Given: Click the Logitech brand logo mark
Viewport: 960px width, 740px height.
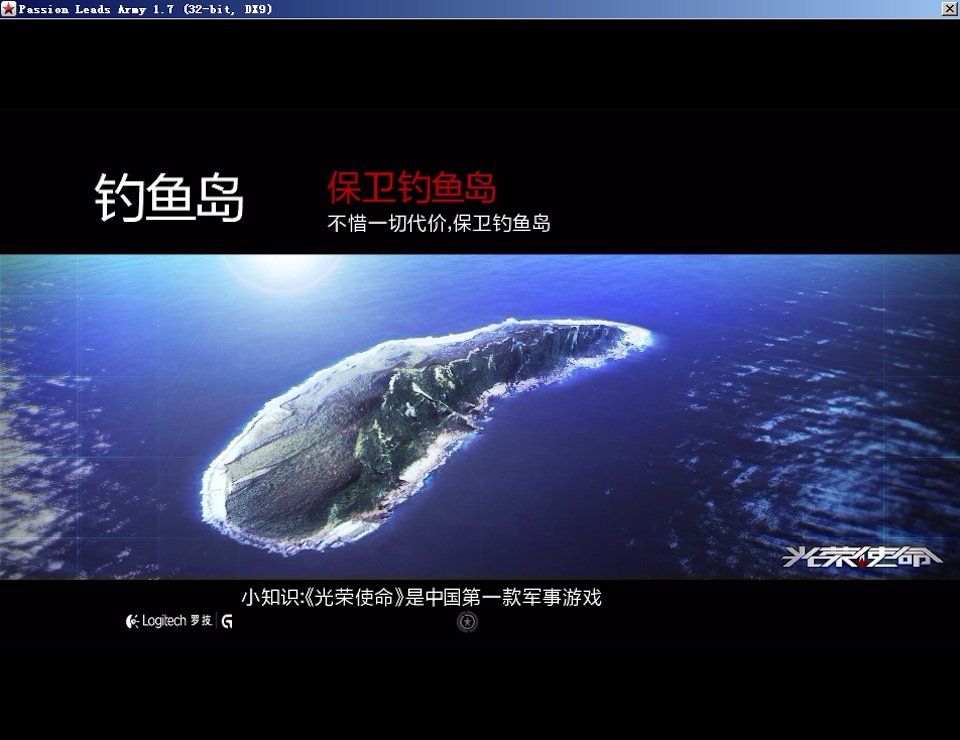Looking at the screenshot, I should coord(132,621).
